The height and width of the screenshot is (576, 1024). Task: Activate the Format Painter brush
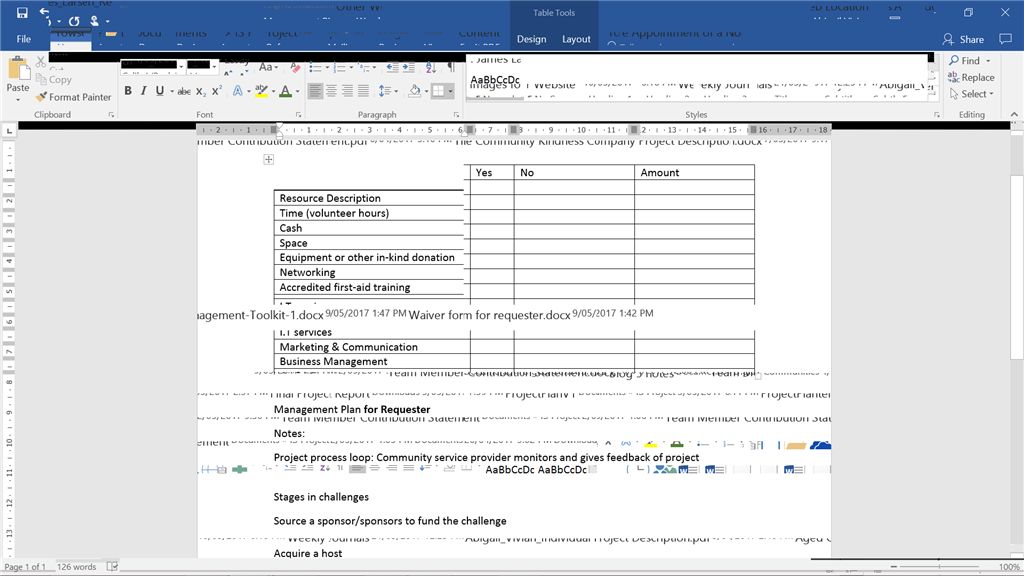pos(73,97)
